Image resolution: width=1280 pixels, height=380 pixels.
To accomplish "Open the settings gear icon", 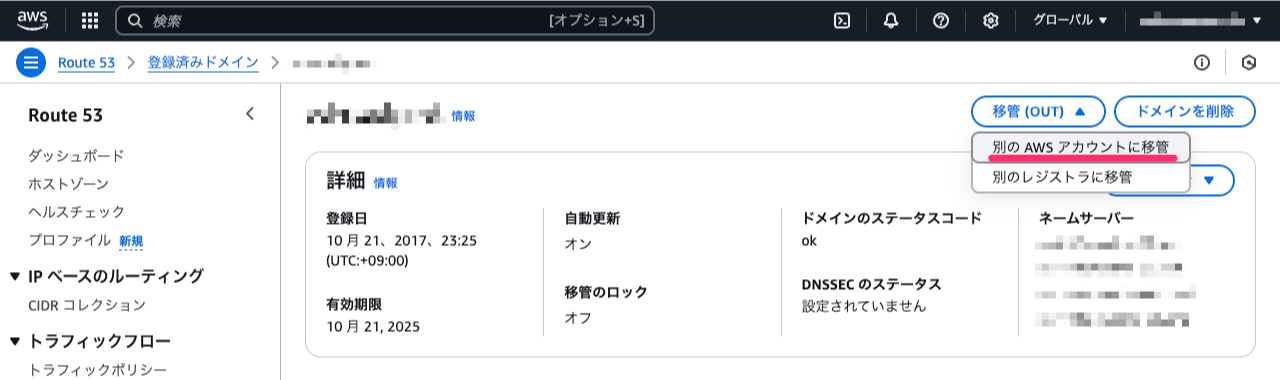I will click(991, 20).
